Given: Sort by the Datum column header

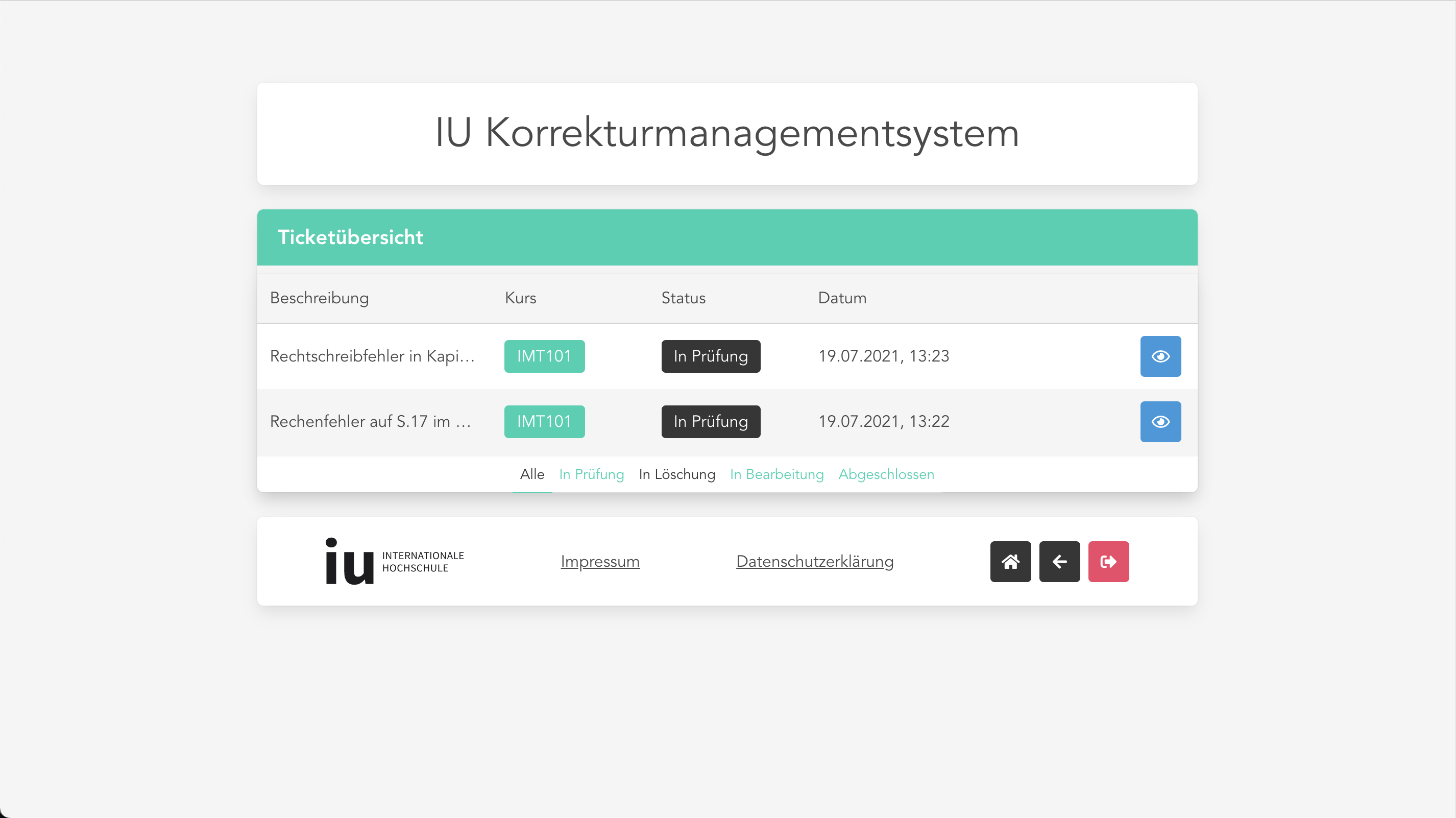Looking at the screenshot, I should [x=842, y=298].
